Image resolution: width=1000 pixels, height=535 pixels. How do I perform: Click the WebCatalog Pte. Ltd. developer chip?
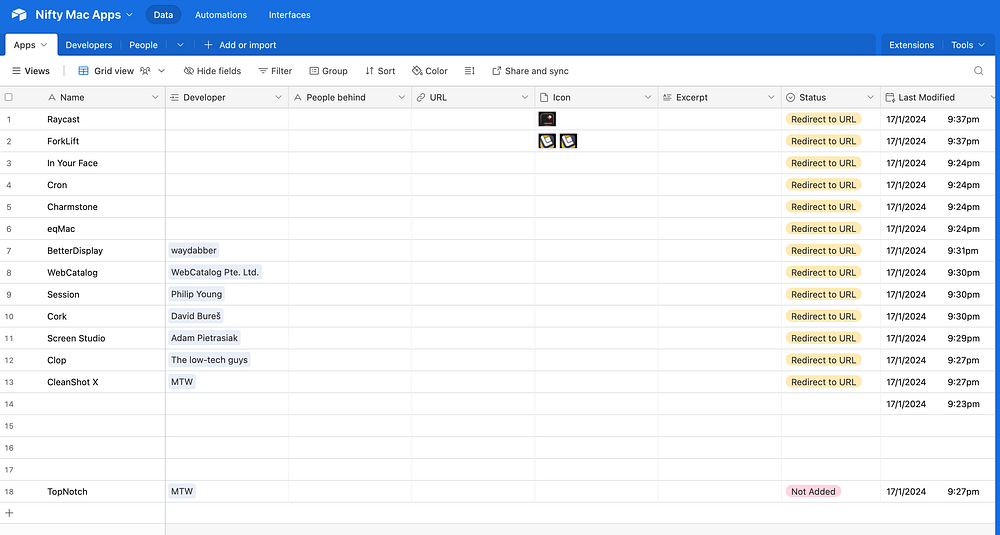point(215,272)
